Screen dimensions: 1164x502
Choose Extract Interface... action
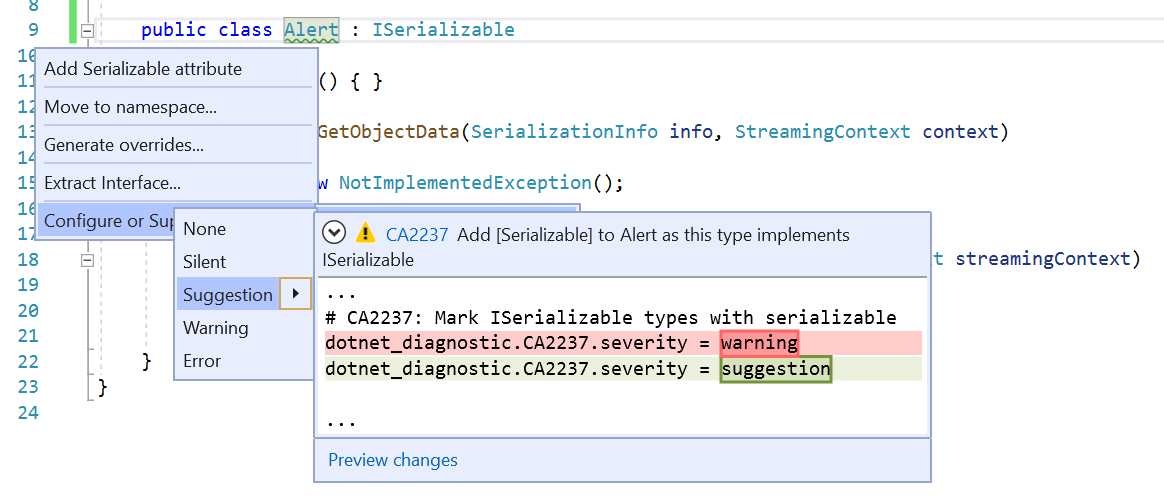click(177, 183)
